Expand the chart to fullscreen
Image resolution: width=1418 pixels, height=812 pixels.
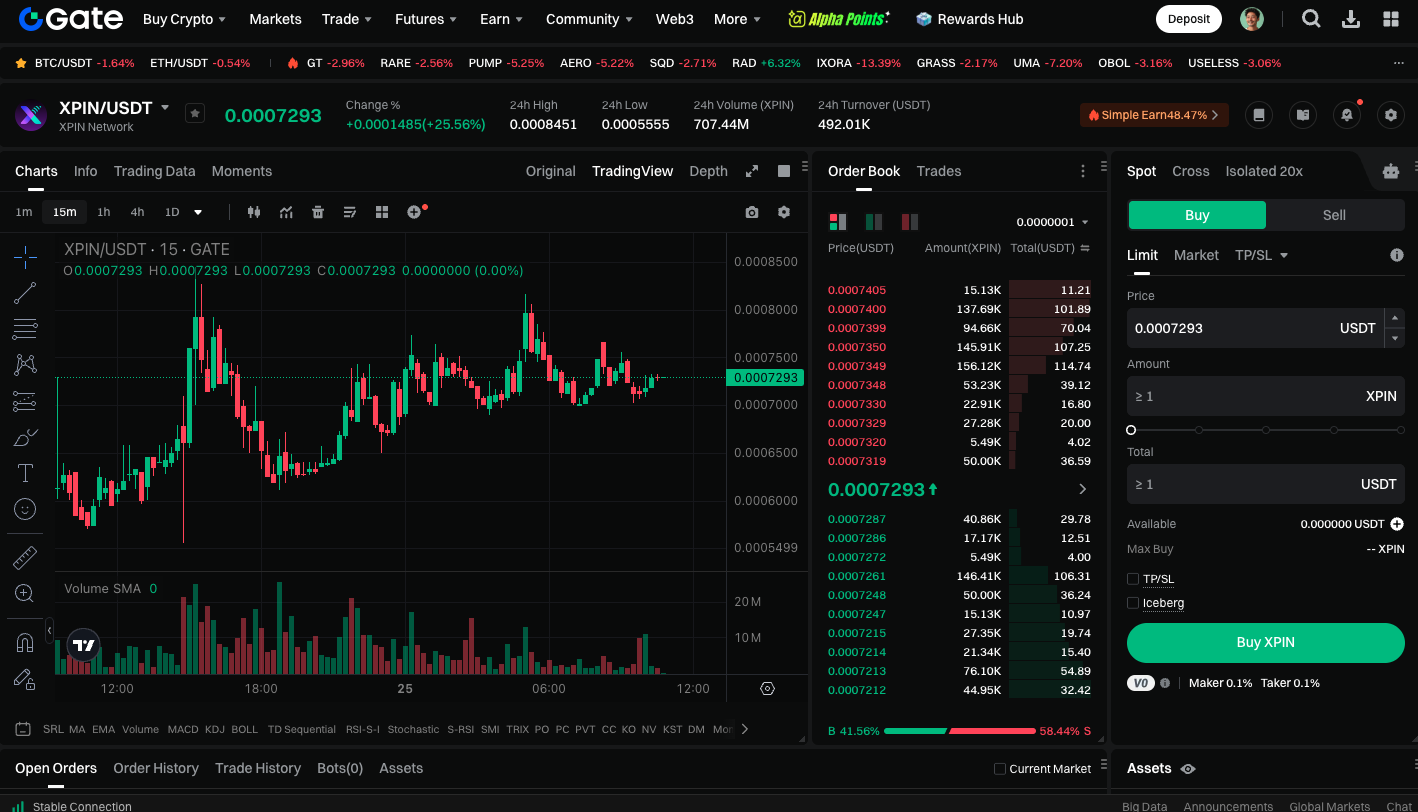point(752,171)
